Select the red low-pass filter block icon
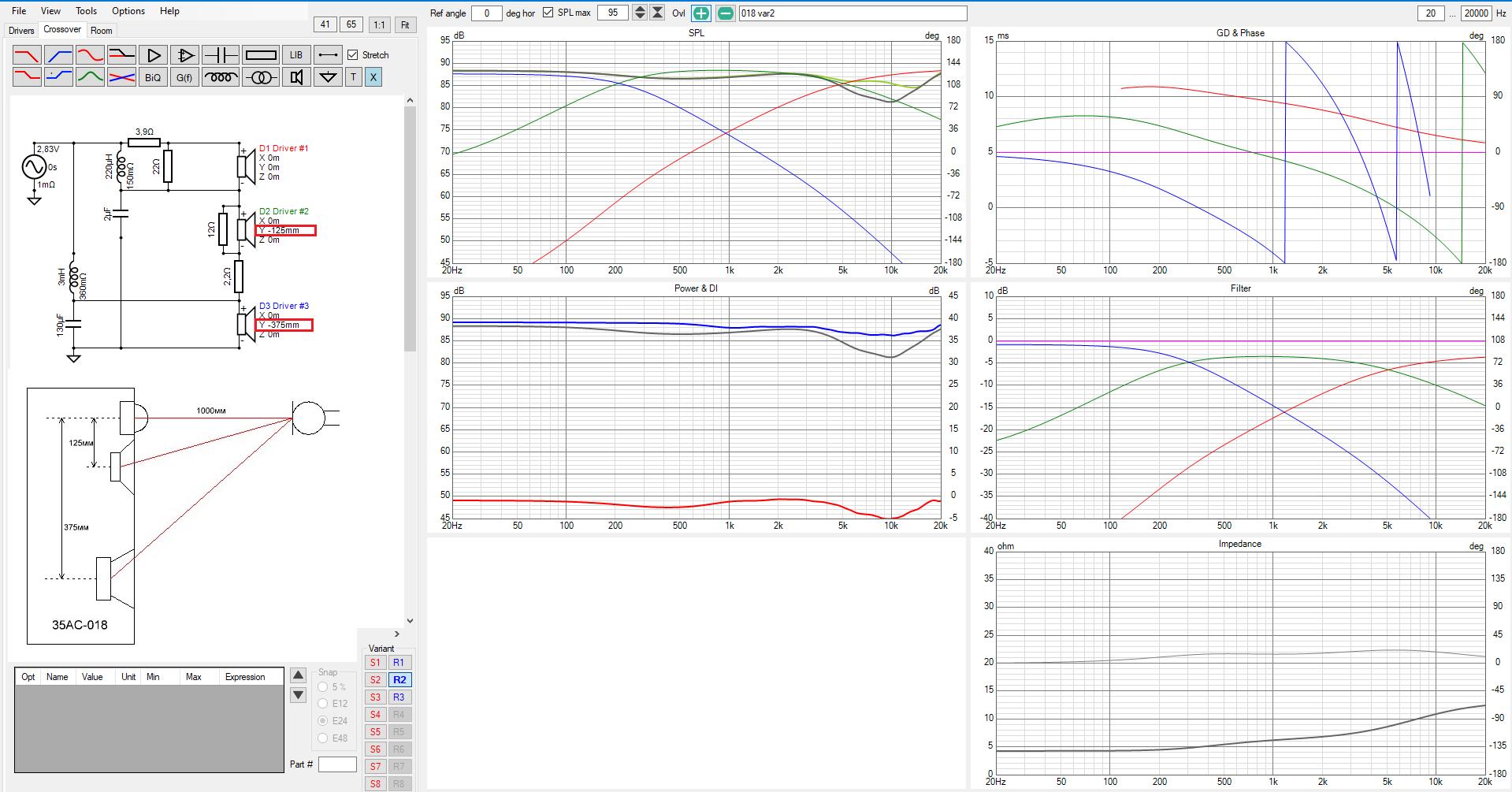Viewport: 1512px width, 792px height. (27, 55)
